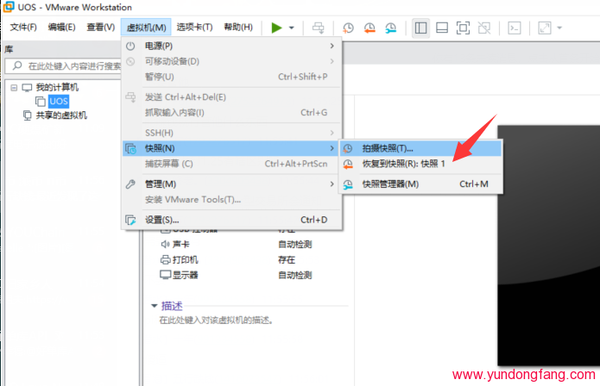Select 拍摄快照(T)... in the submenu
Image resolution: width=600 pixels, height=386 pixels.
[421, 148]
